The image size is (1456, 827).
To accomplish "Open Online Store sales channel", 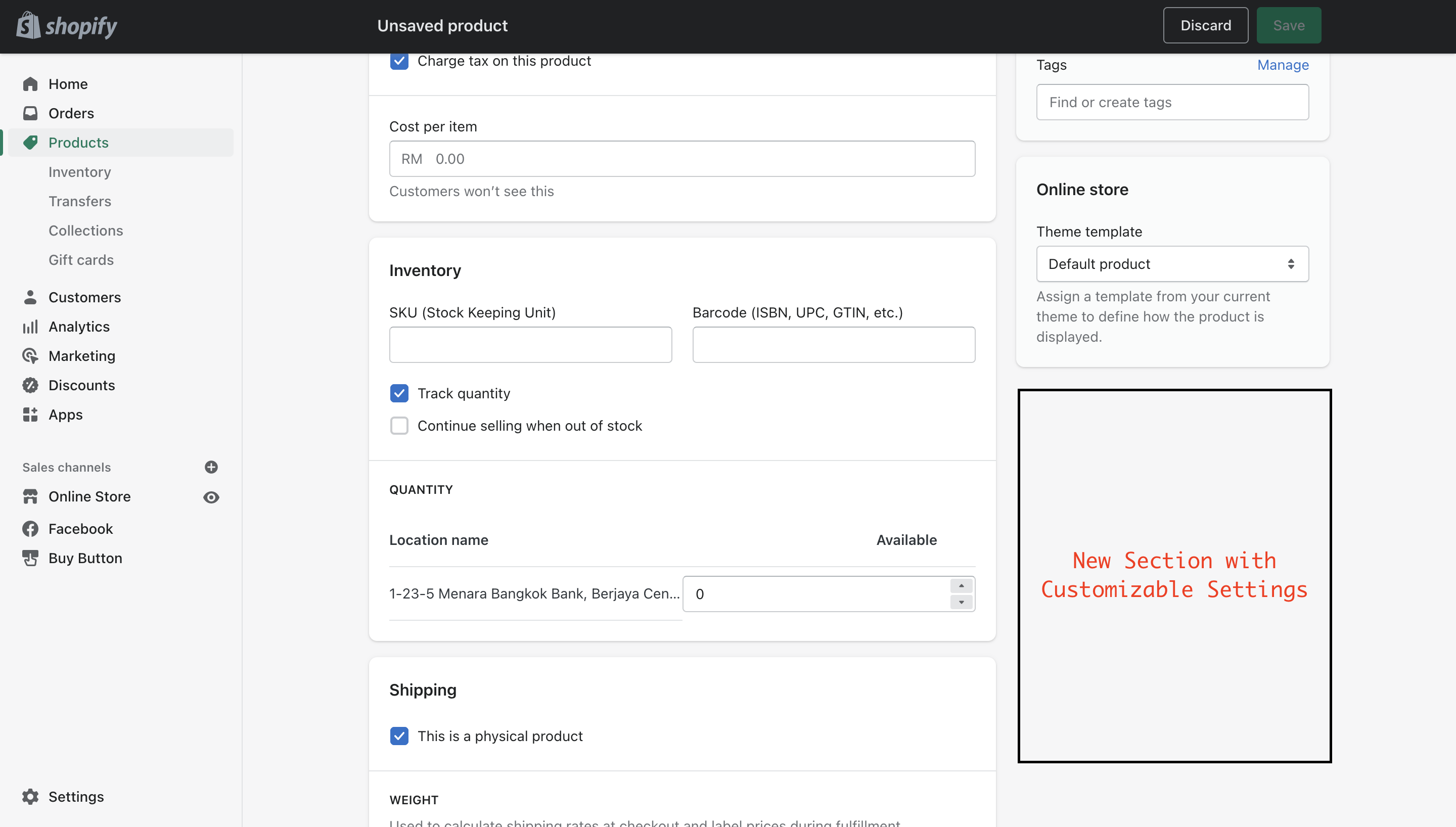I will 89,496.
